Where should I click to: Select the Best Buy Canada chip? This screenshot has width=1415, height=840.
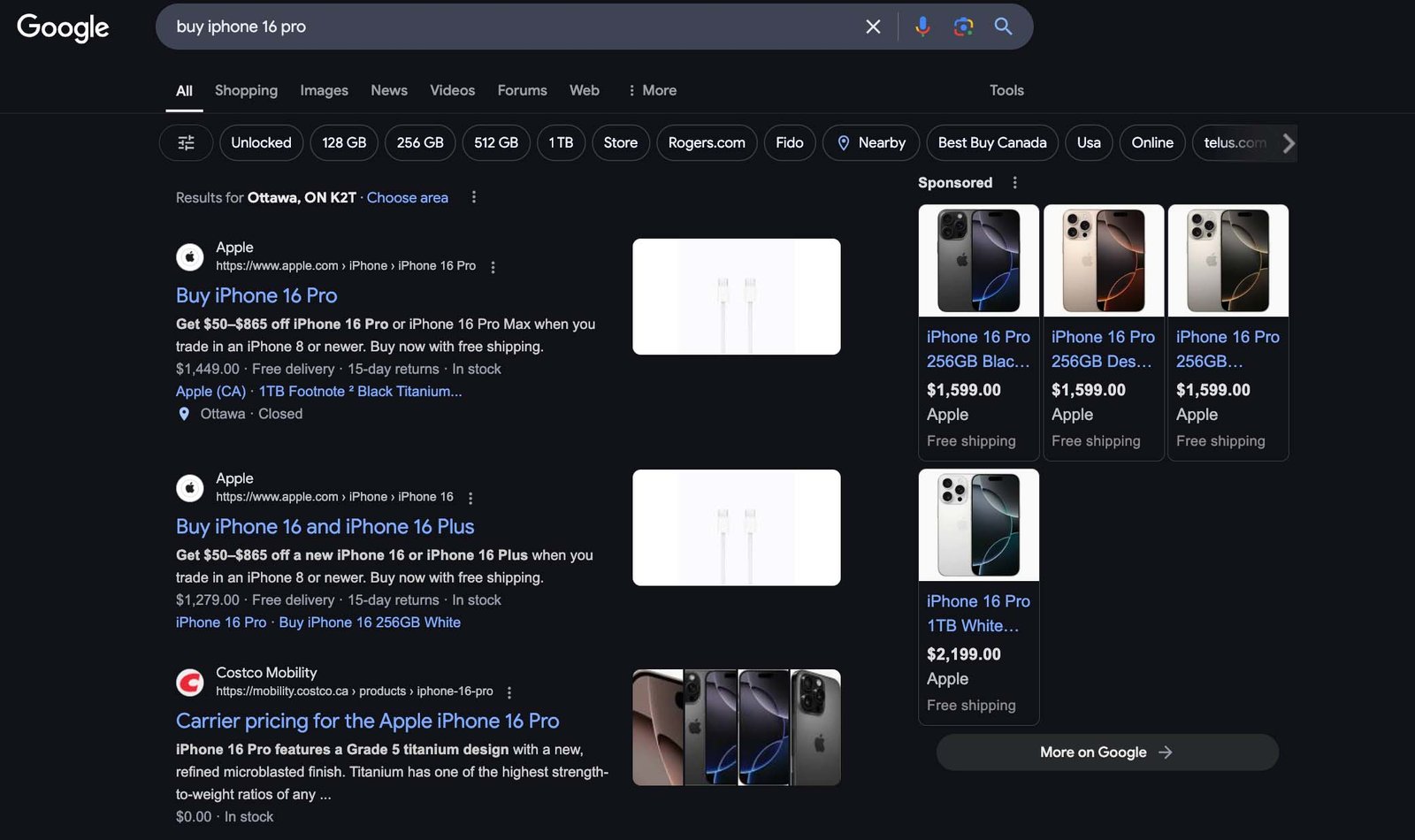(x=992, y=142)
